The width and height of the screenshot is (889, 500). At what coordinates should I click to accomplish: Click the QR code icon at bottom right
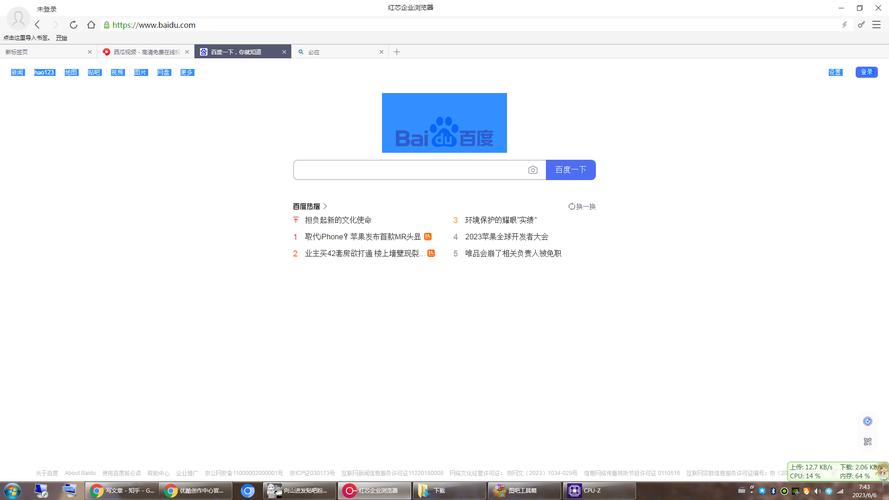pyautogui.click(x=867, y=441)
